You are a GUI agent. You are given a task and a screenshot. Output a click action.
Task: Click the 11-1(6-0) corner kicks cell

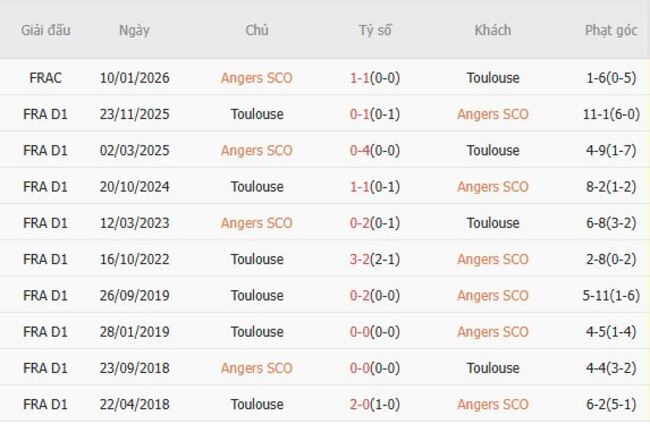pos(611,114)
